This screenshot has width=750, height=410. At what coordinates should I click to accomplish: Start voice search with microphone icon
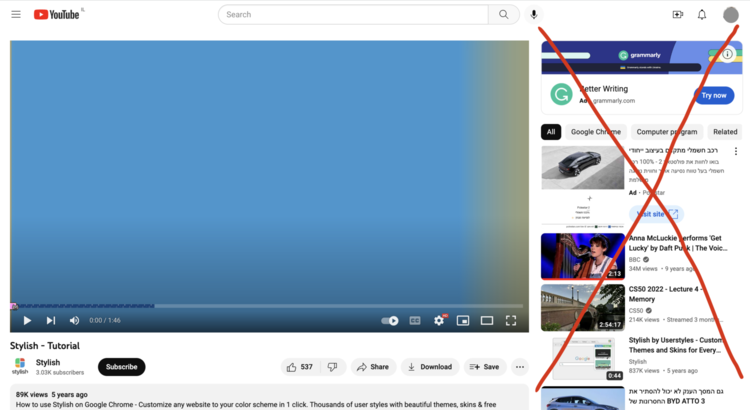tap(534, 14)
